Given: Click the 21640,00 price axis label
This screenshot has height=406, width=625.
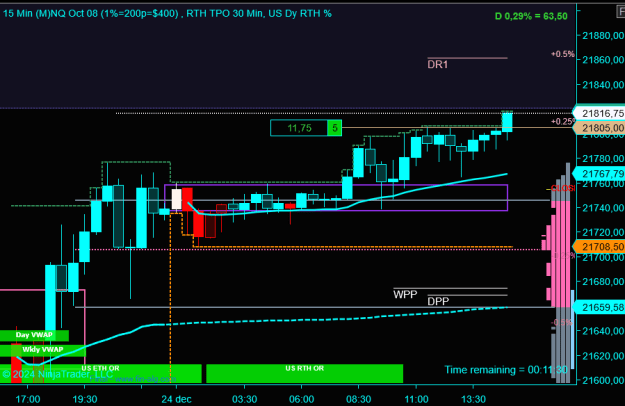Looking at the screenshot, I should coord(603,331).
